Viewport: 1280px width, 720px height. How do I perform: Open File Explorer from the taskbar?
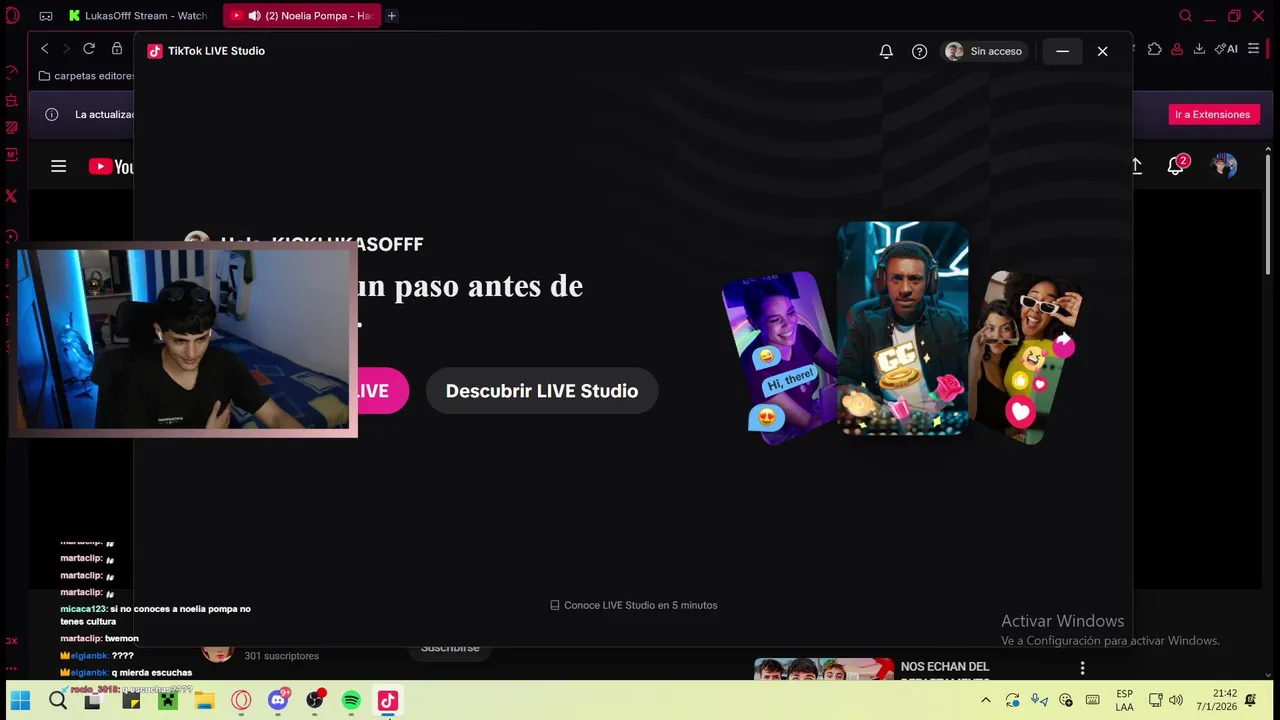(204, 701)
